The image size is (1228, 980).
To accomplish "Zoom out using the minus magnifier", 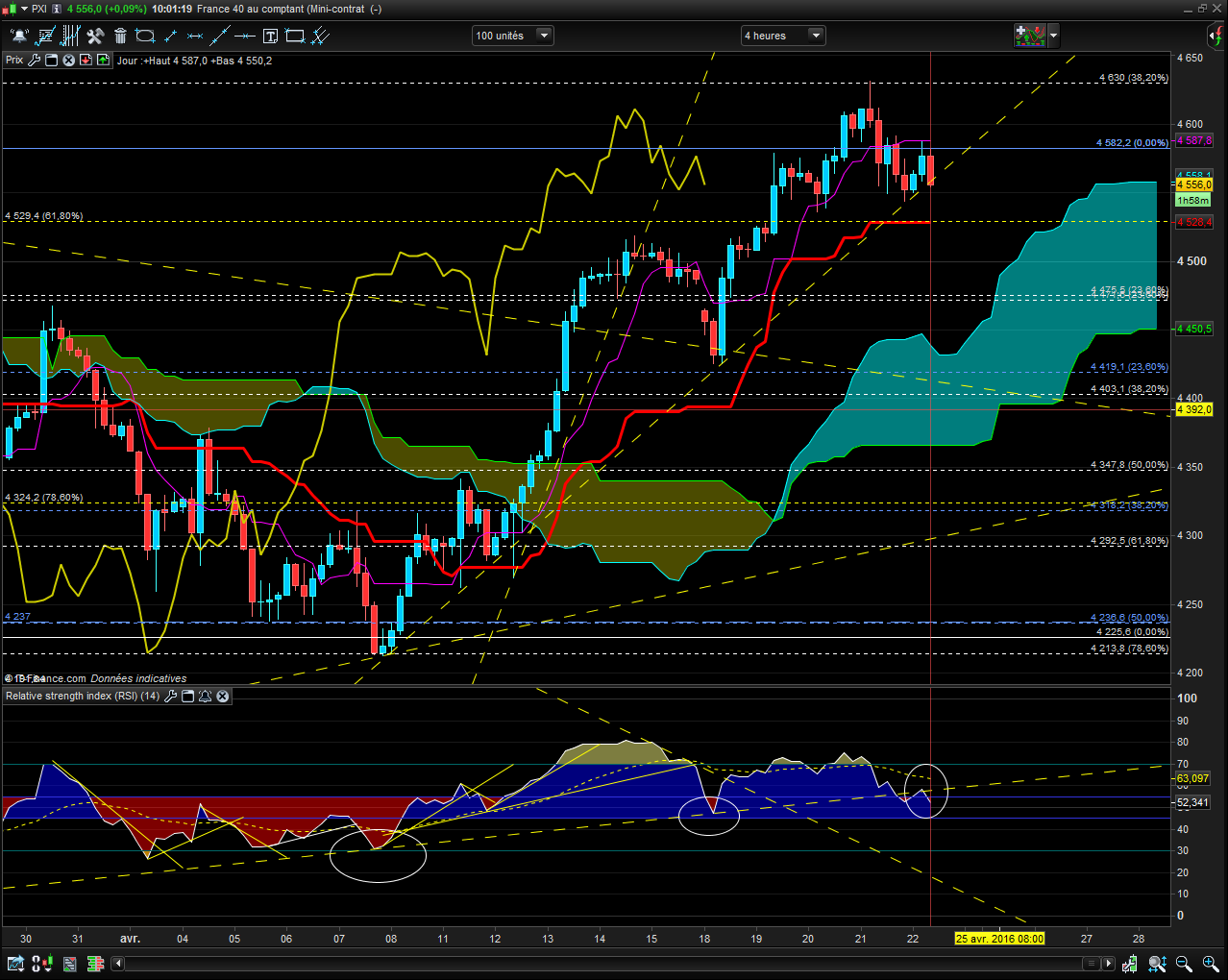I will pyautogui.click(x=1184, y=963).
